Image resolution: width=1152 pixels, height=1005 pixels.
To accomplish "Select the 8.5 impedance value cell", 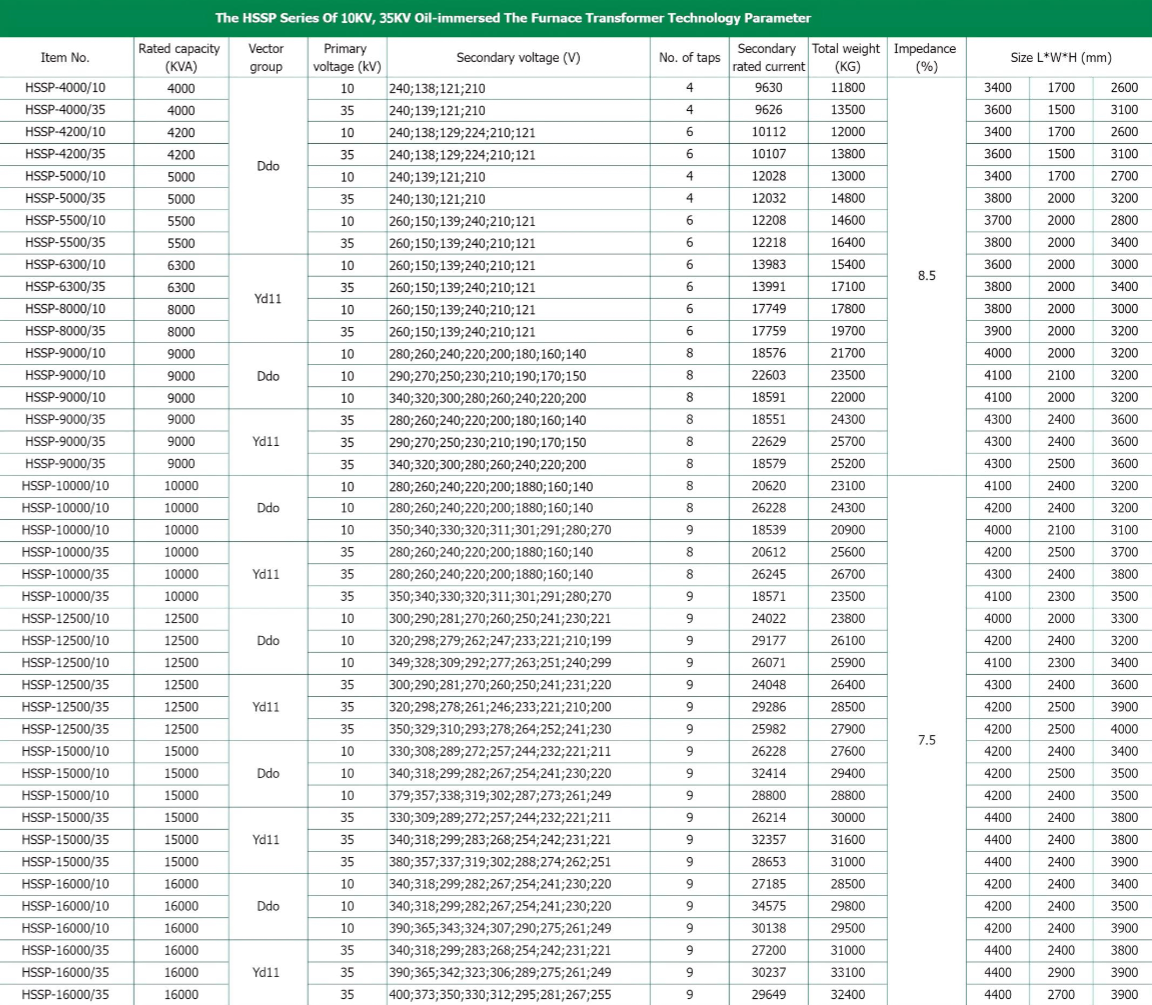I will click(x=925, y=276).
